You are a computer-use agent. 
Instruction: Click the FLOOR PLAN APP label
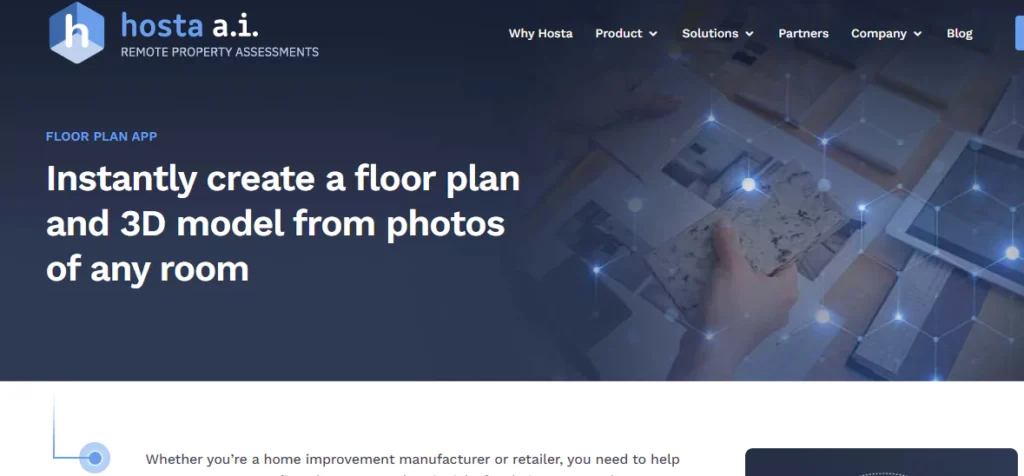pyautogui.click(x=101, y=136)
